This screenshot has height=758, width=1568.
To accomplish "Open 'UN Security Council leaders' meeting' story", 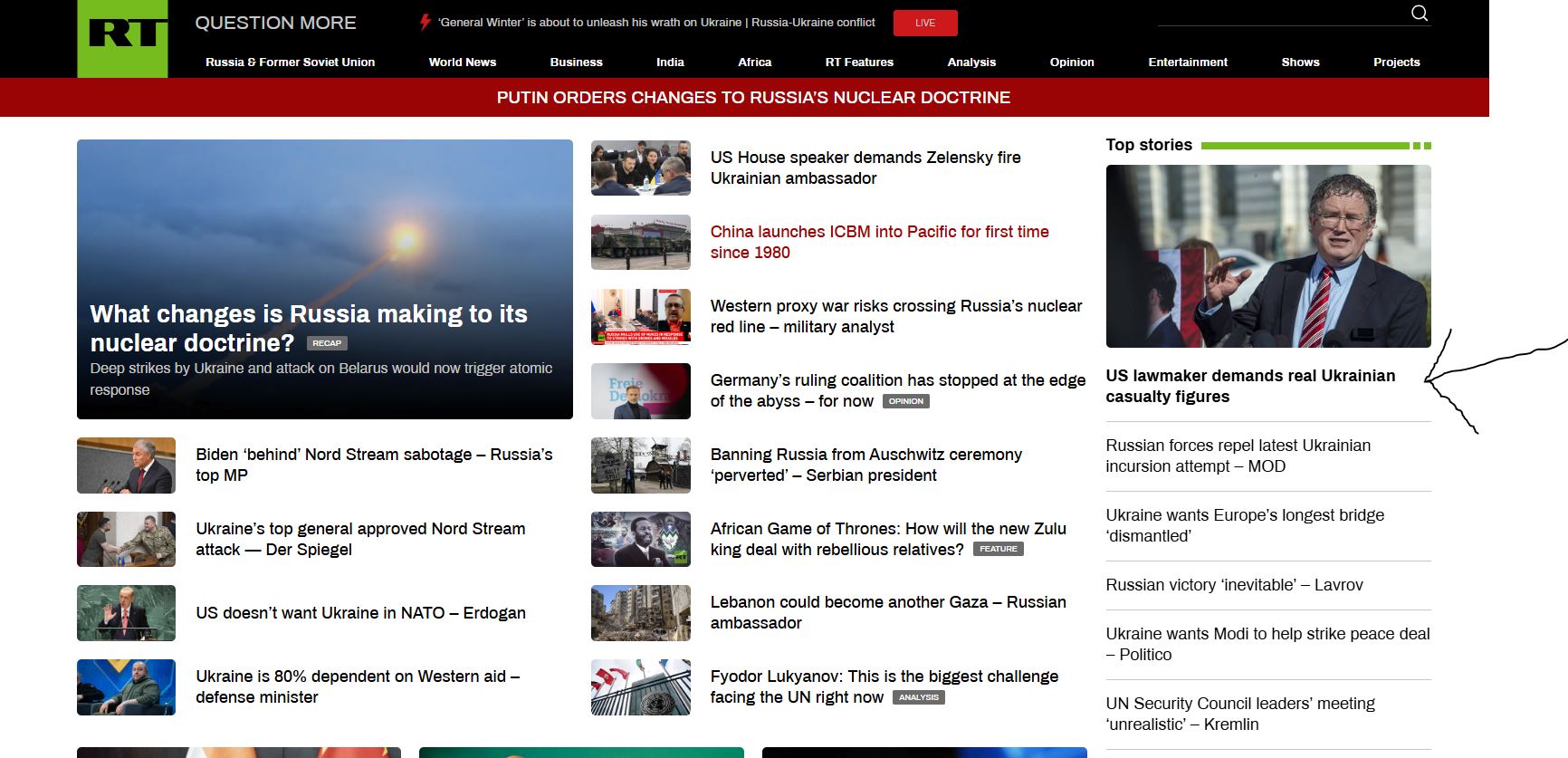I will (1240, 714).
